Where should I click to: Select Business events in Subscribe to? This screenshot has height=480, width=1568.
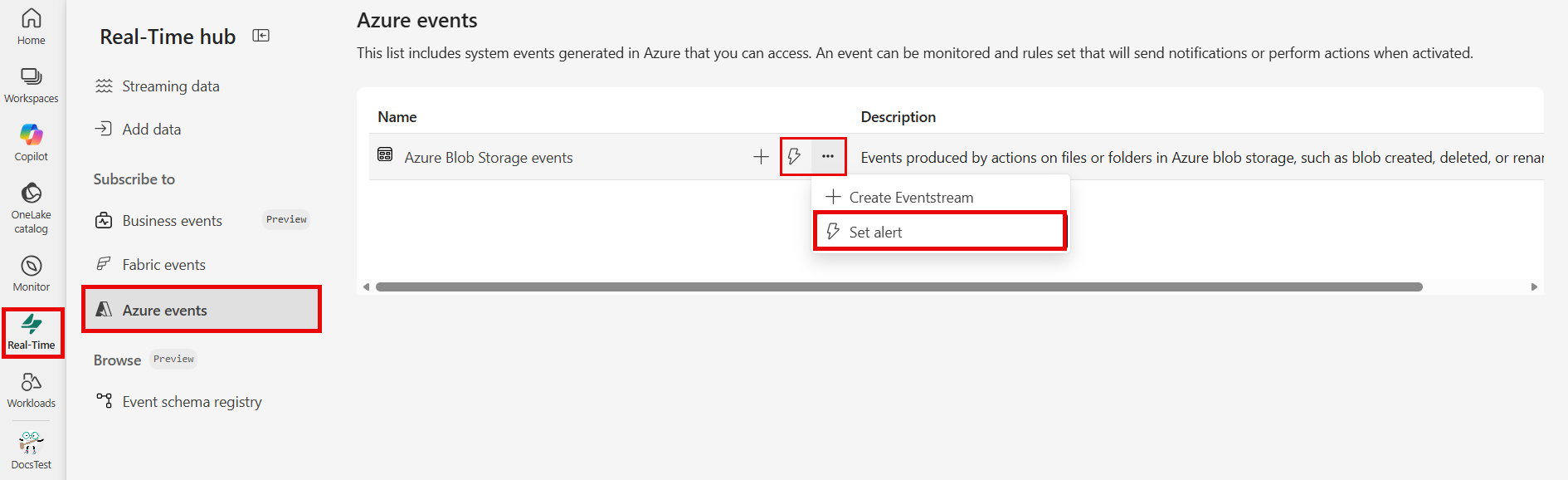coord(172,221)
